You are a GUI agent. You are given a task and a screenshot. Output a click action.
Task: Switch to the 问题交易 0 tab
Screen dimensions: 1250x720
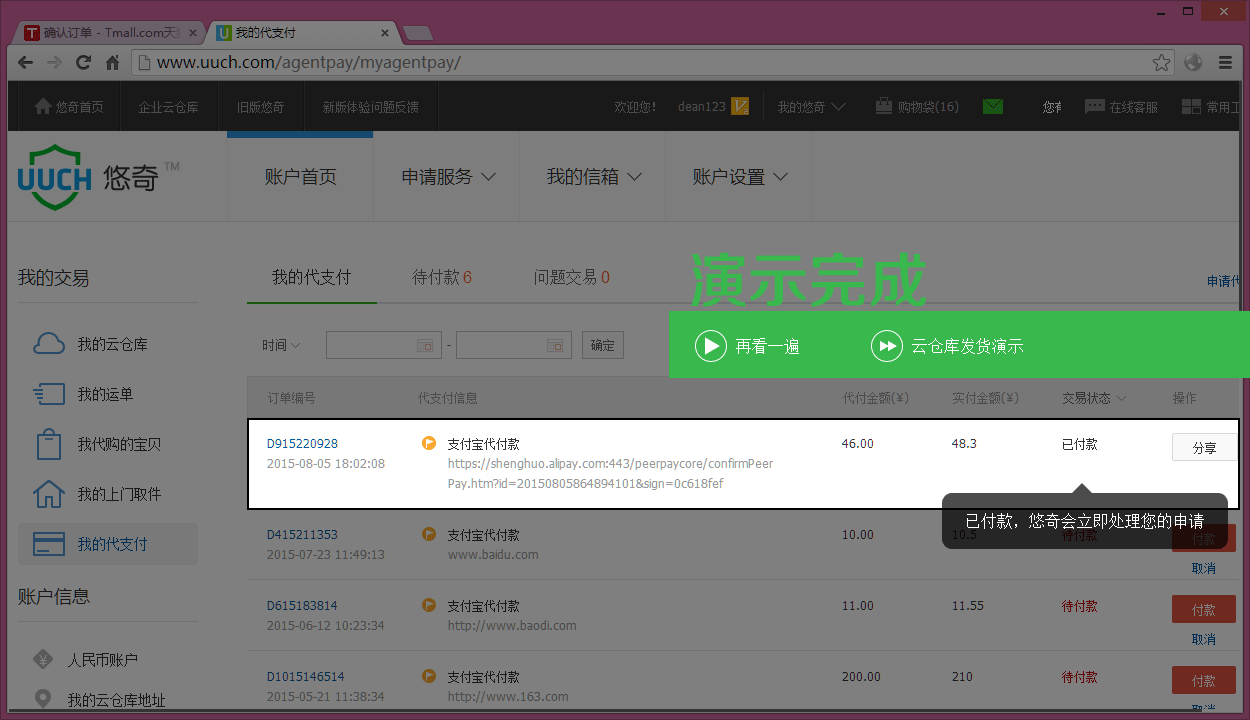point(571,277)
